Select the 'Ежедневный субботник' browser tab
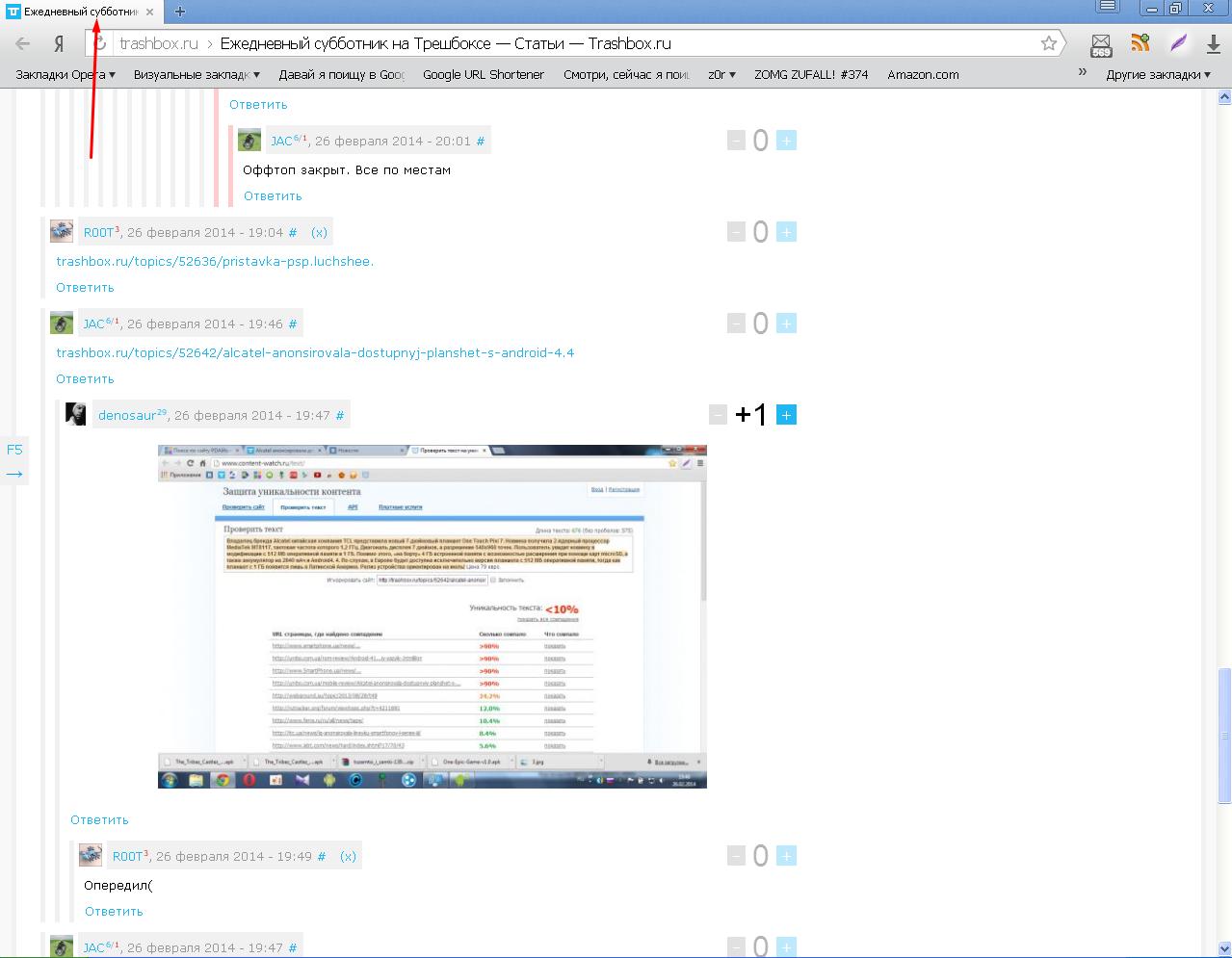Screen dimensions: 1232x958 tap(80, 12)
